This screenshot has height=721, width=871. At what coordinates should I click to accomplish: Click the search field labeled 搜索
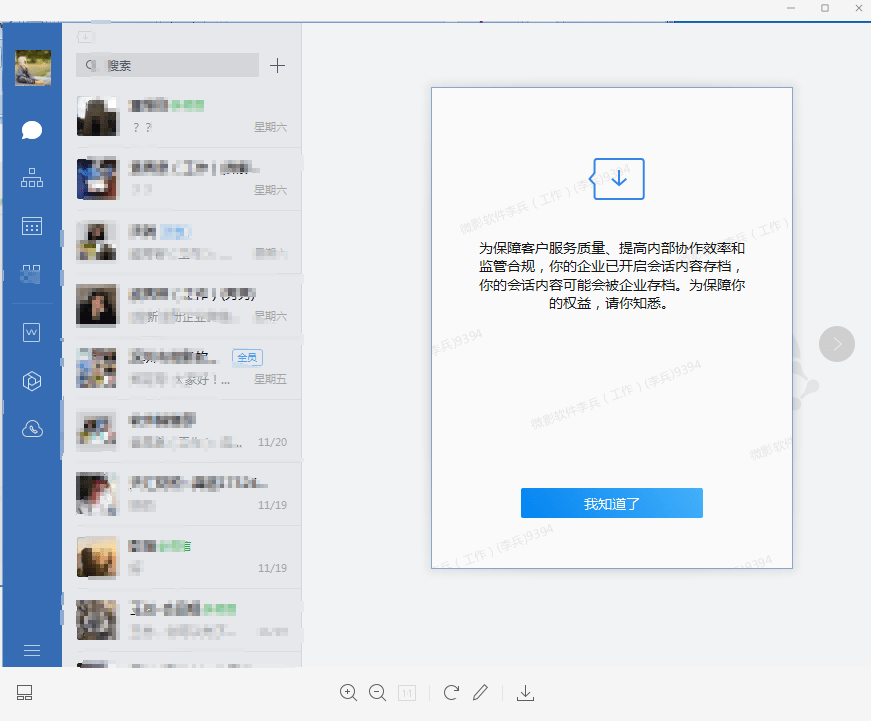[167, 65]
